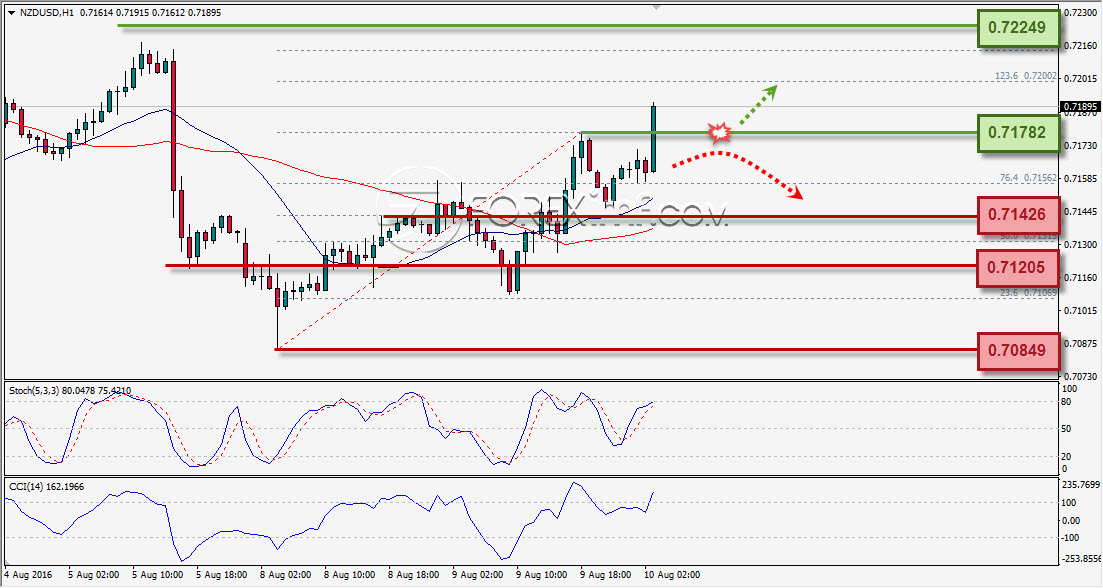Click the Fibonacci 23.6 0.71069 label
1103x588 pixels.
(1028, 293)
